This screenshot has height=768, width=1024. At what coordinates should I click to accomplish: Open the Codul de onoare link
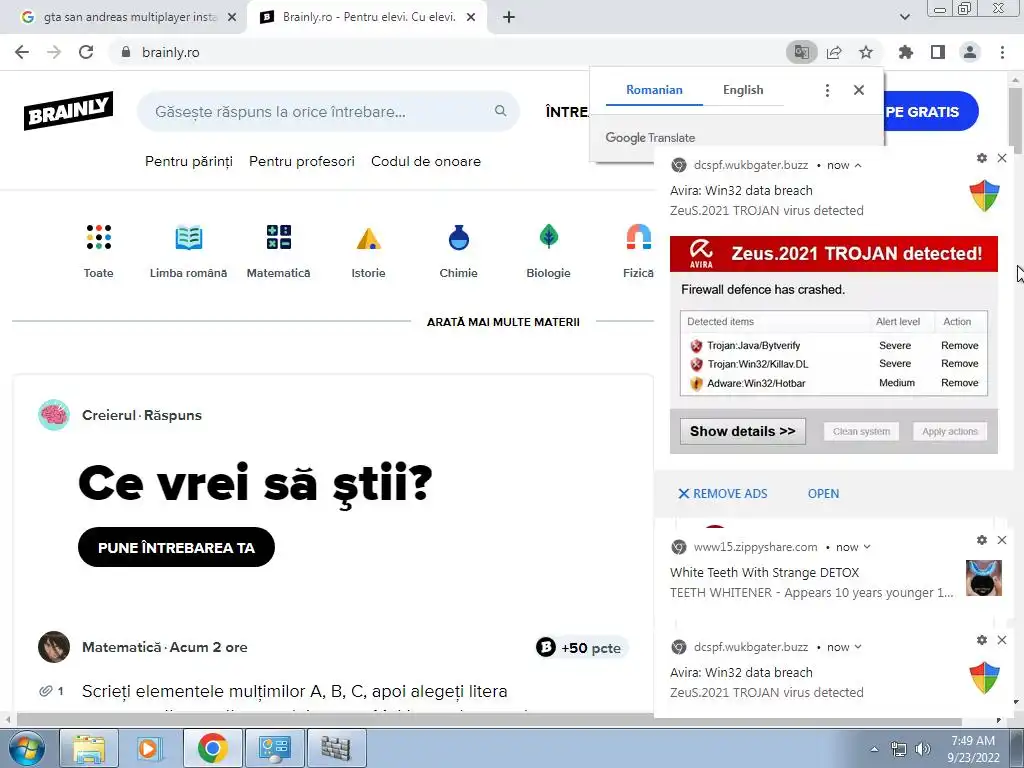coord(426,161)
